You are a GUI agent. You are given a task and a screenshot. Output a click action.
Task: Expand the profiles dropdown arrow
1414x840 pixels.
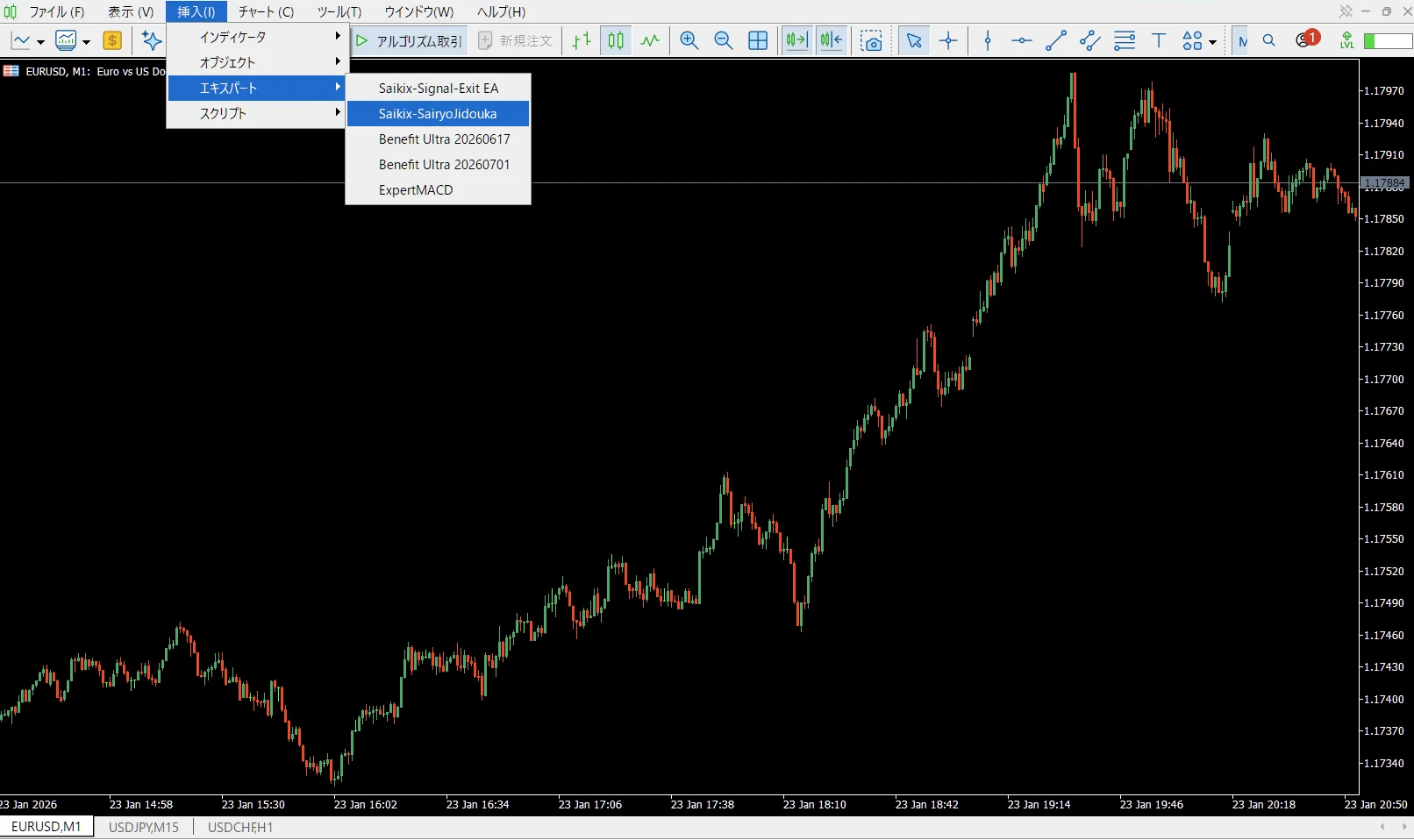86,41
